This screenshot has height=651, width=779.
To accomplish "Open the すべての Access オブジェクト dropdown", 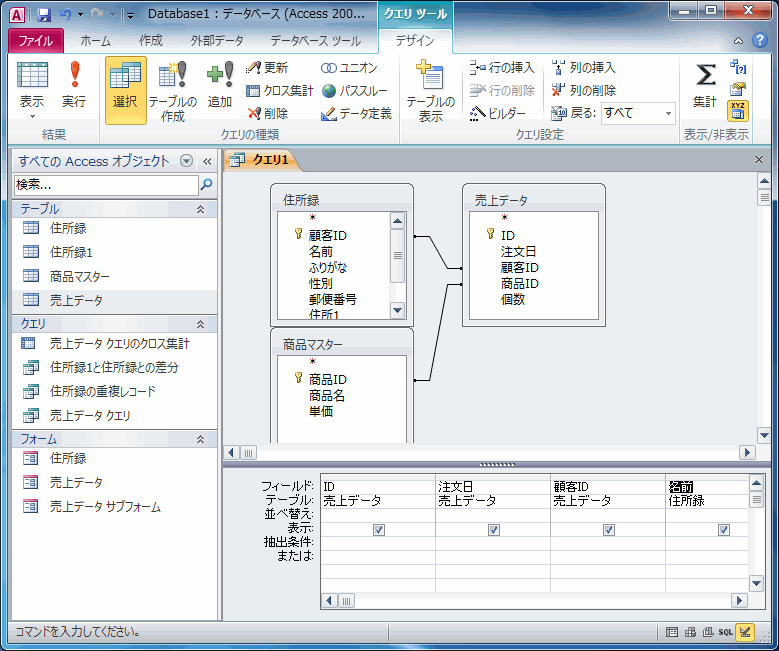I will (186, 161).
